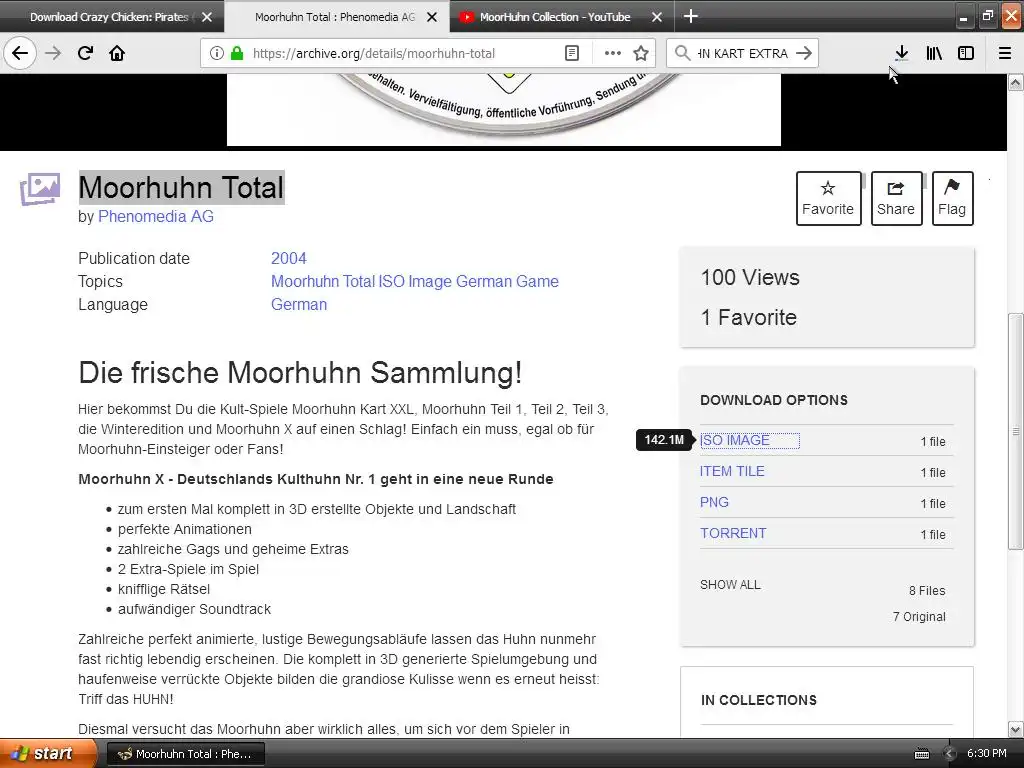
Task: Click the browser forward arrow
Action: pyautogui.click(x=53, y=53)
